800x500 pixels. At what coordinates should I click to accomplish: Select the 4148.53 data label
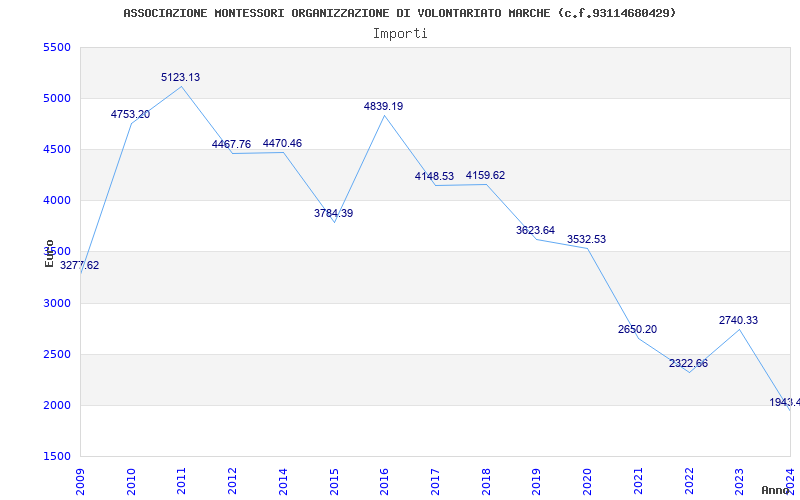(x=434, y=177)
